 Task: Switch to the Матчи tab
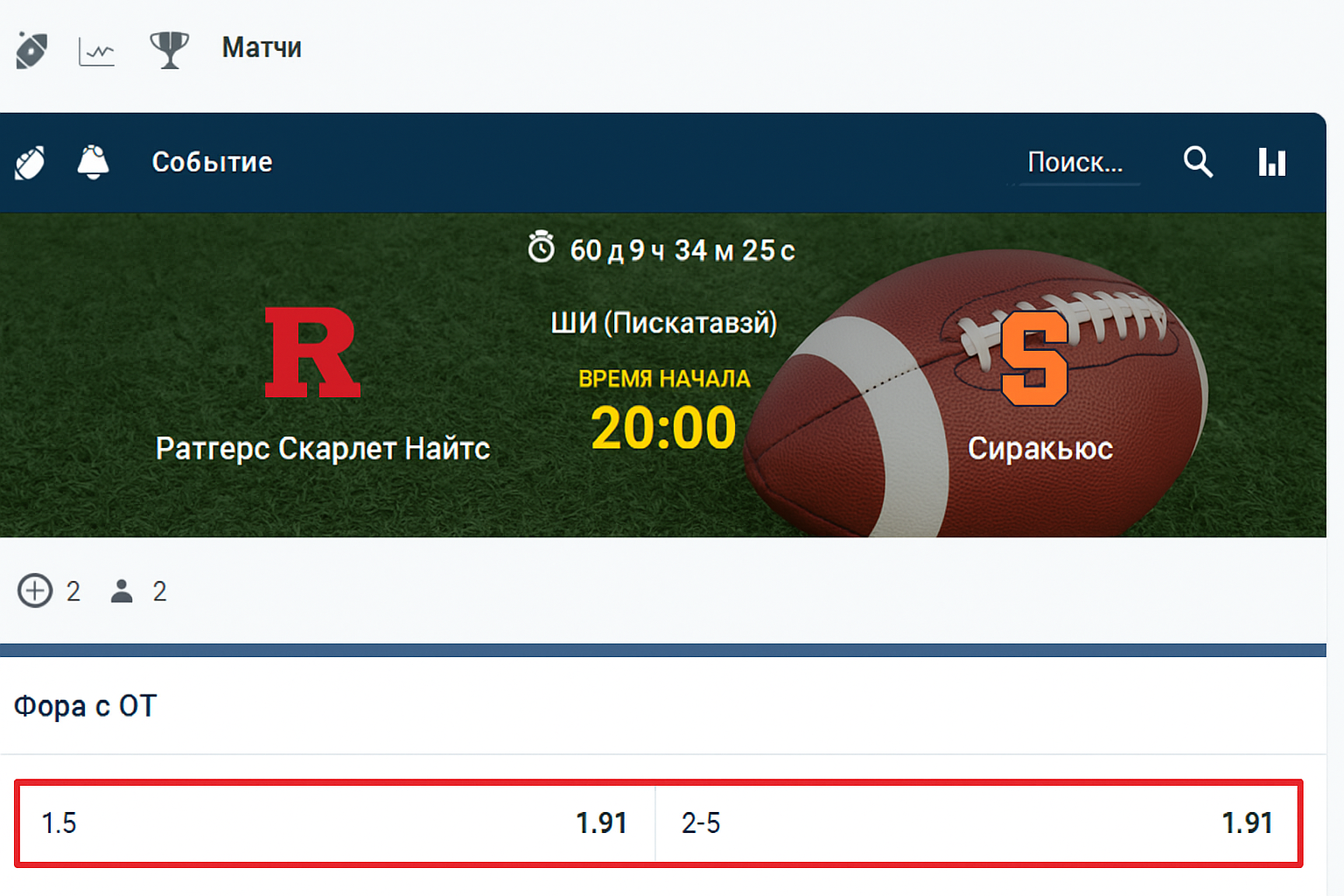(261, 48)
